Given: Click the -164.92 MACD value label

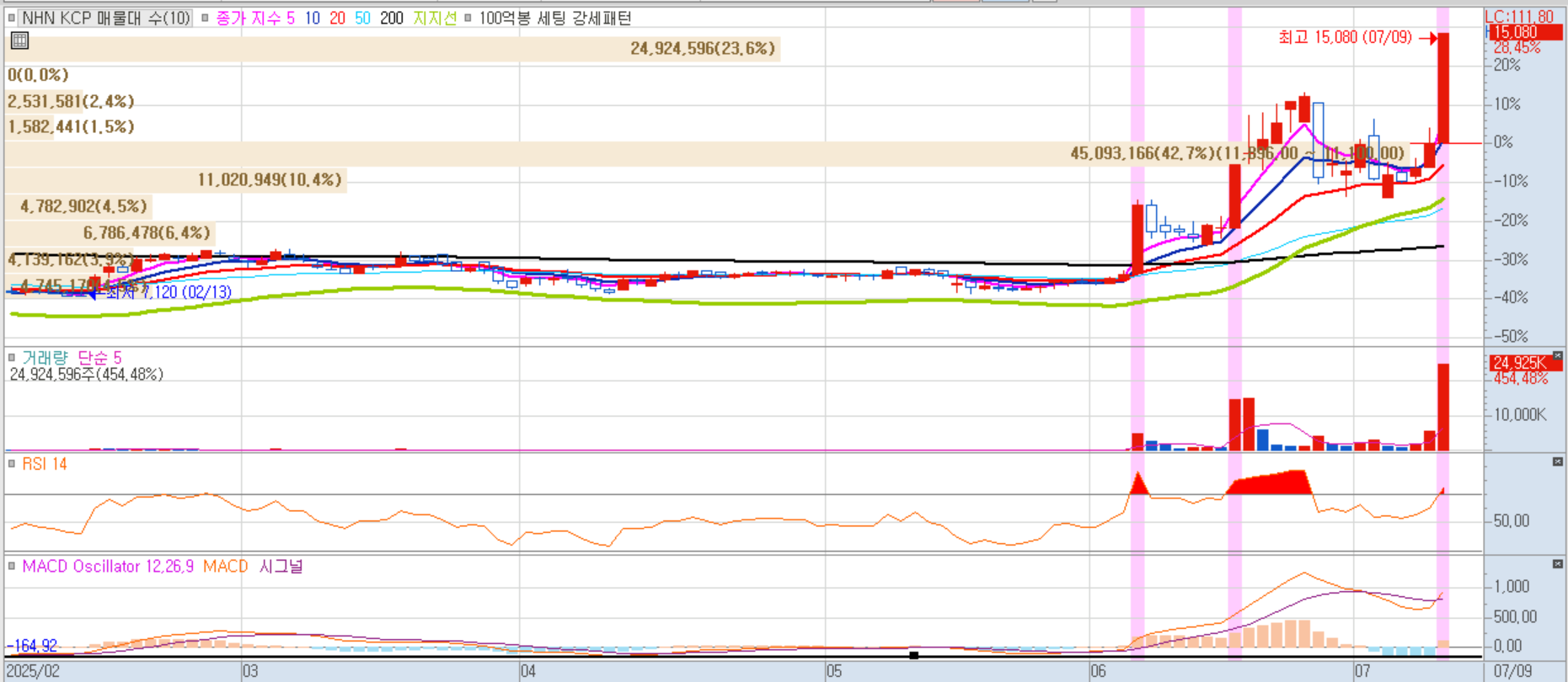Looking at the screenshot, I should 32,646.
